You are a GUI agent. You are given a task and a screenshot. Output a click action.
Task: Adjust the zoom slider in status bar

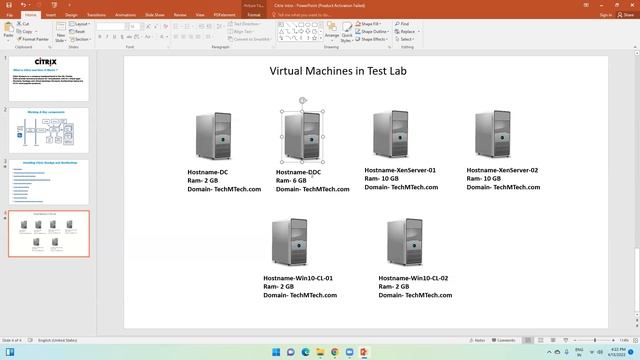595,340
